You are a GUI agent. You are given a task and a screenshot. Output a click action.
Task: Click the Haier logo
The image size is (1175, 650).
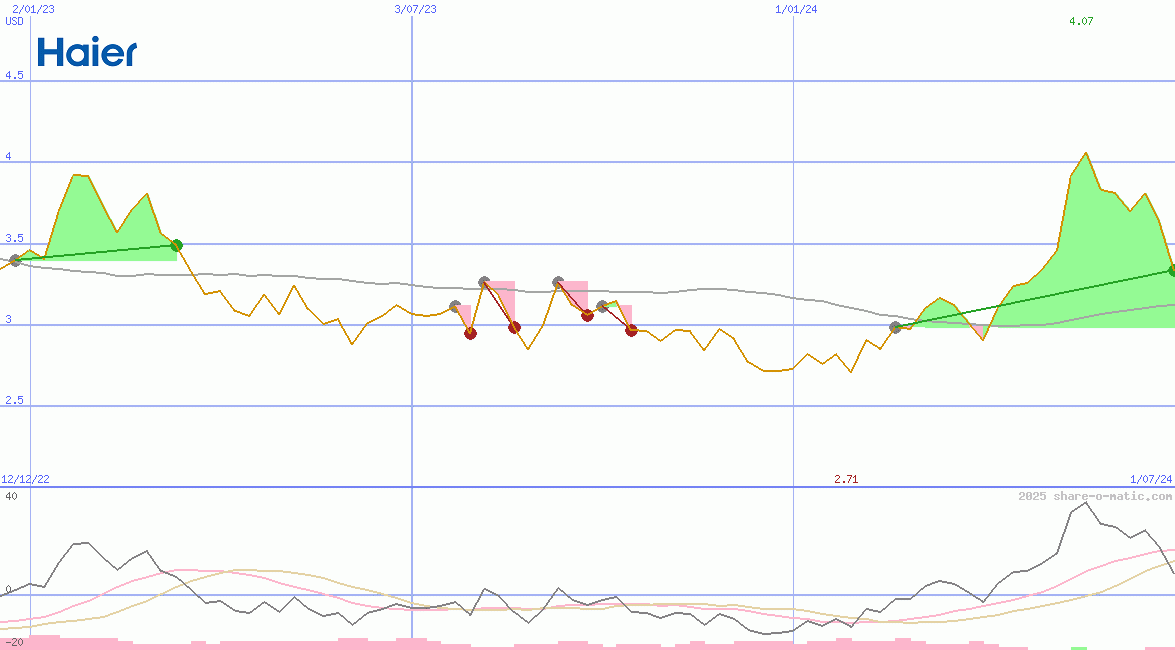pyautogui.click(x=87, y=52)
